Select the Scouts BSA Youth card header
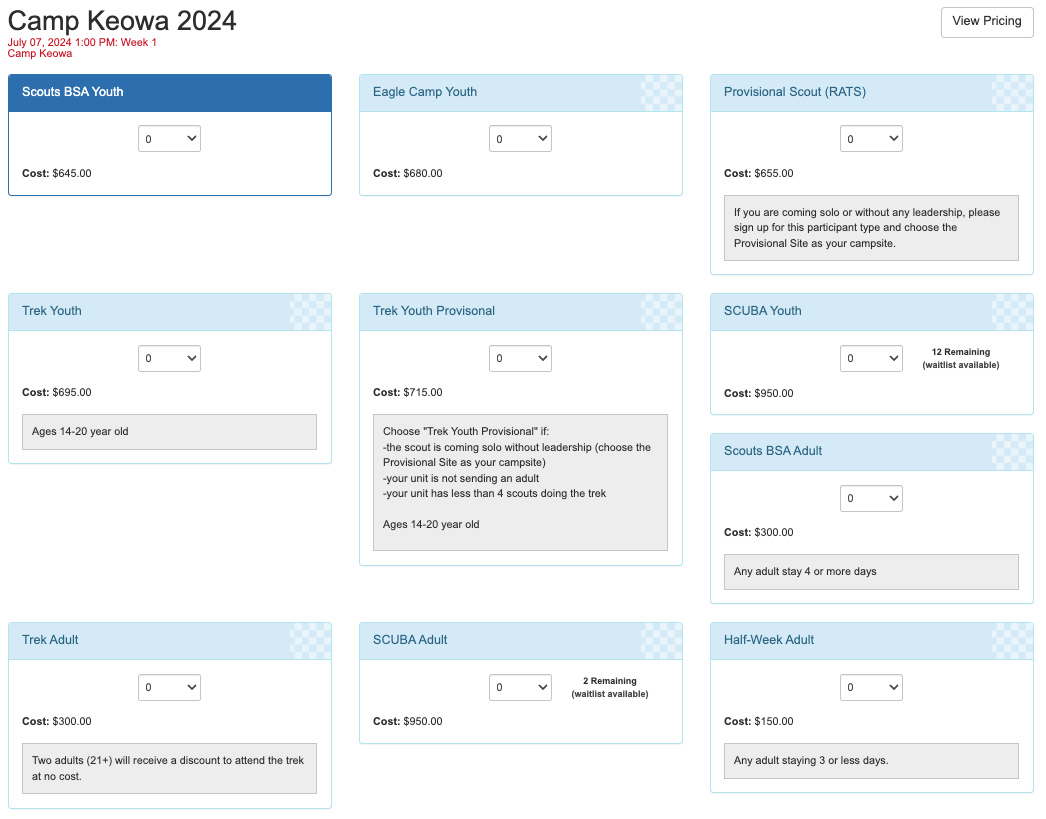Image resolution: width=1046 pixels, height=819 pixels. pyautogui.click(x=169, y=92)
